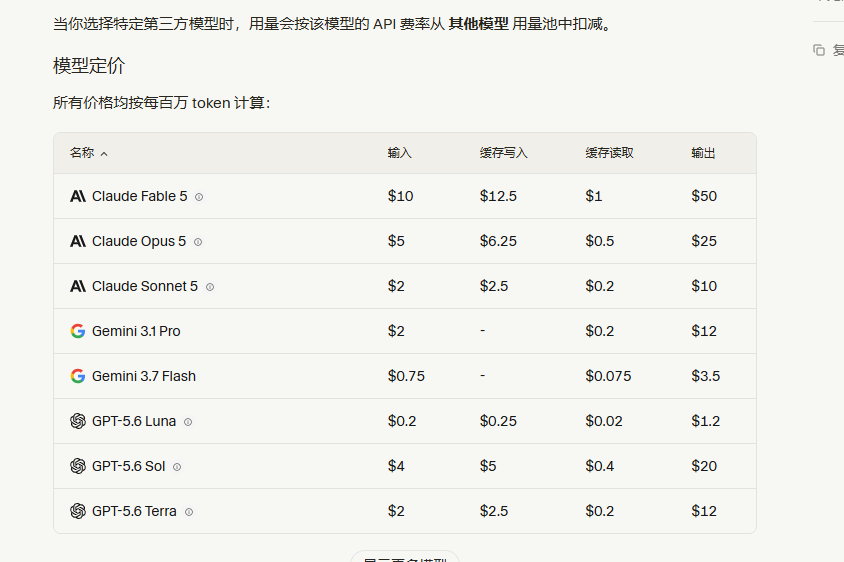Click the $0.25 cache write price
844x562 pixels.
pyautogui.click(x=498, y=421)
